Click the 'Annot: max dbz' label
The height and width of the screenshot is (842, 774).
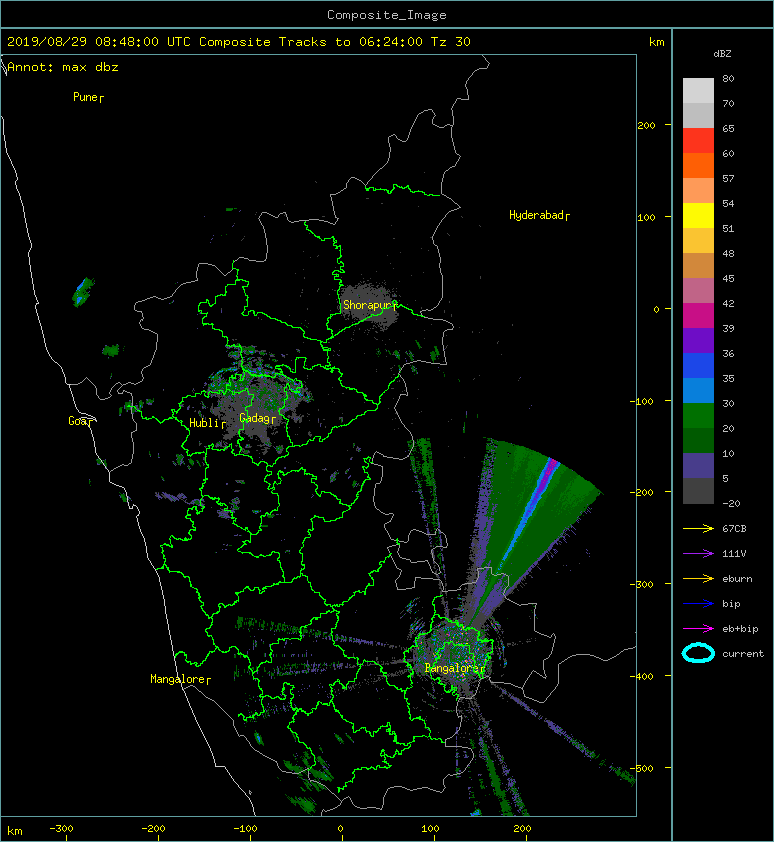click(x=63, y=67)
